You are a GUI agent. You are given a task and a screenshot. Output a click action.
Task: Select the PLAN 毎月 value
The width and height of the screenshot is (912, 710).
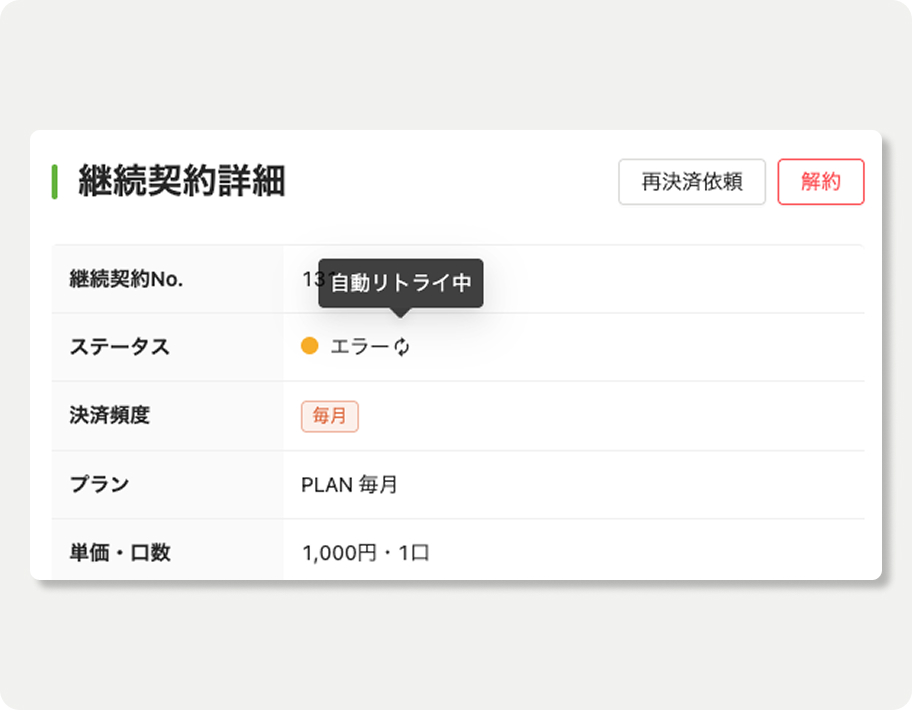pos(349,484)
